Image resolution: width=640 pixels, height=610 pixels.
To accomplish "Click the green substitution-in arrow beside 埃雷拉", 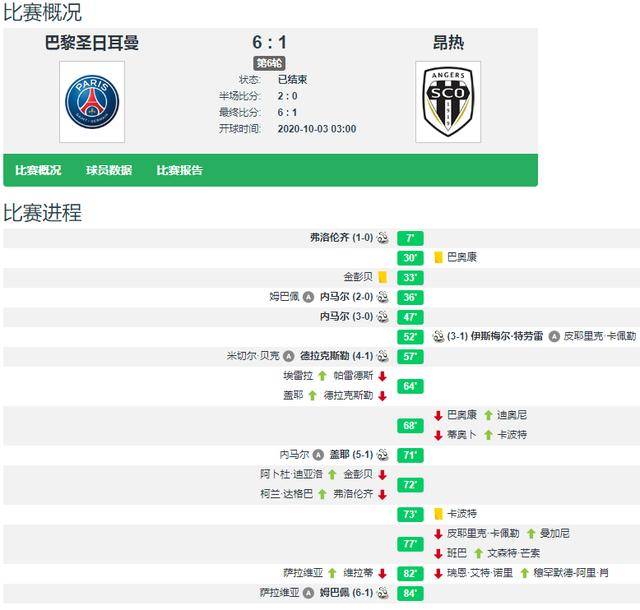I will [322, 376].
